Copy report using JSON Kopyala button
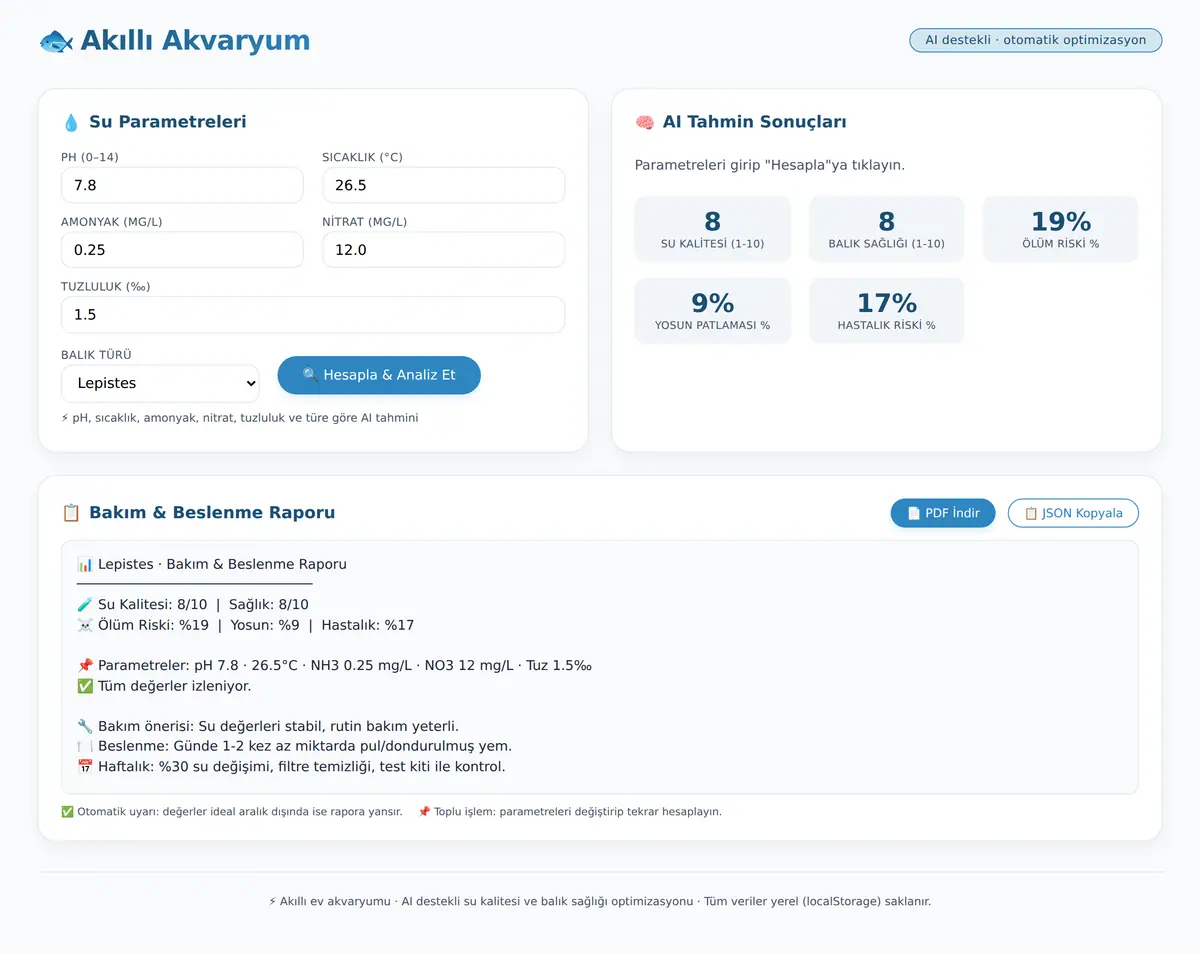This screenshot has height=953, width=1200. coord(1073,513)
